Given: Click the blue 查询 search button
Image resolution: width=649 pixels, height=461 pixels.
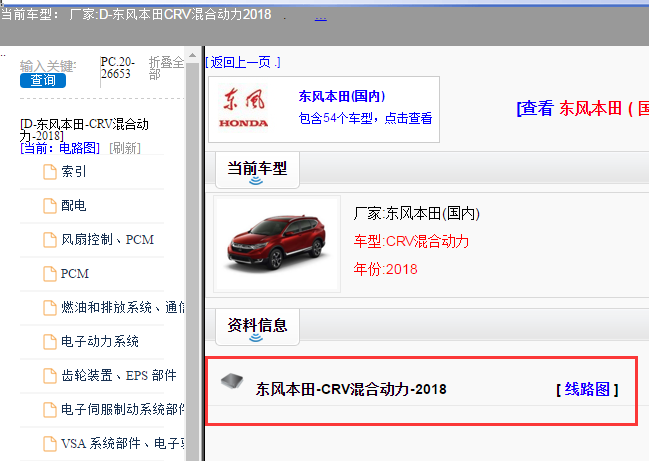Looking at the screenshot, I should click(43, 80).
